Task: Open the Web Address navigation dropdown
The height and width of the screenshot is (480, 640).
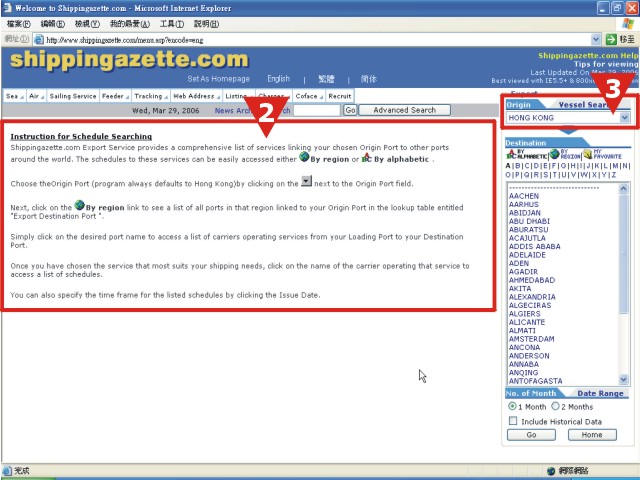Action: pos(197,96)
